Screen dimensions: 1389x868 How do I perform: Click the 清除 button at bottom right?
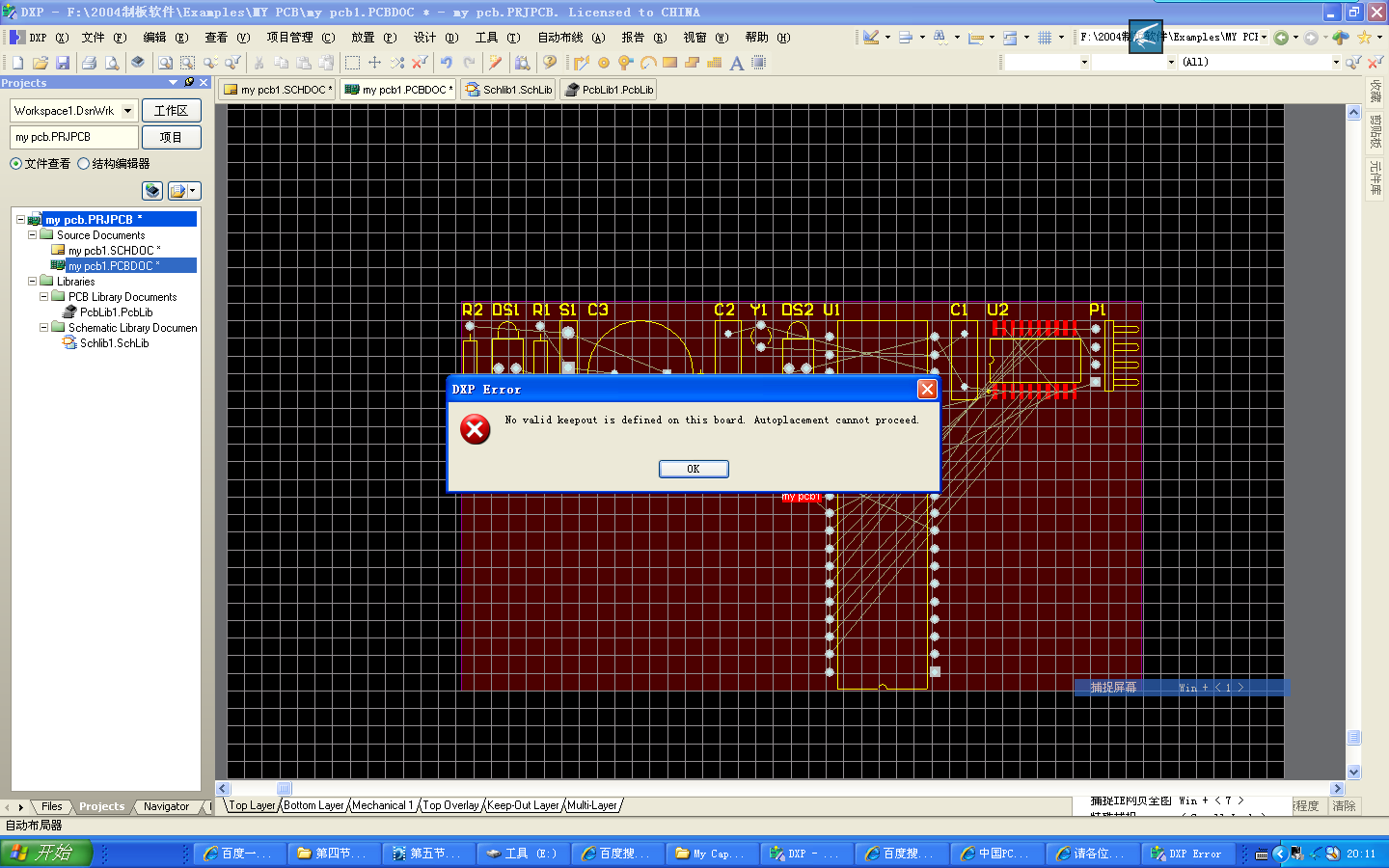[x=1344, y=806]
